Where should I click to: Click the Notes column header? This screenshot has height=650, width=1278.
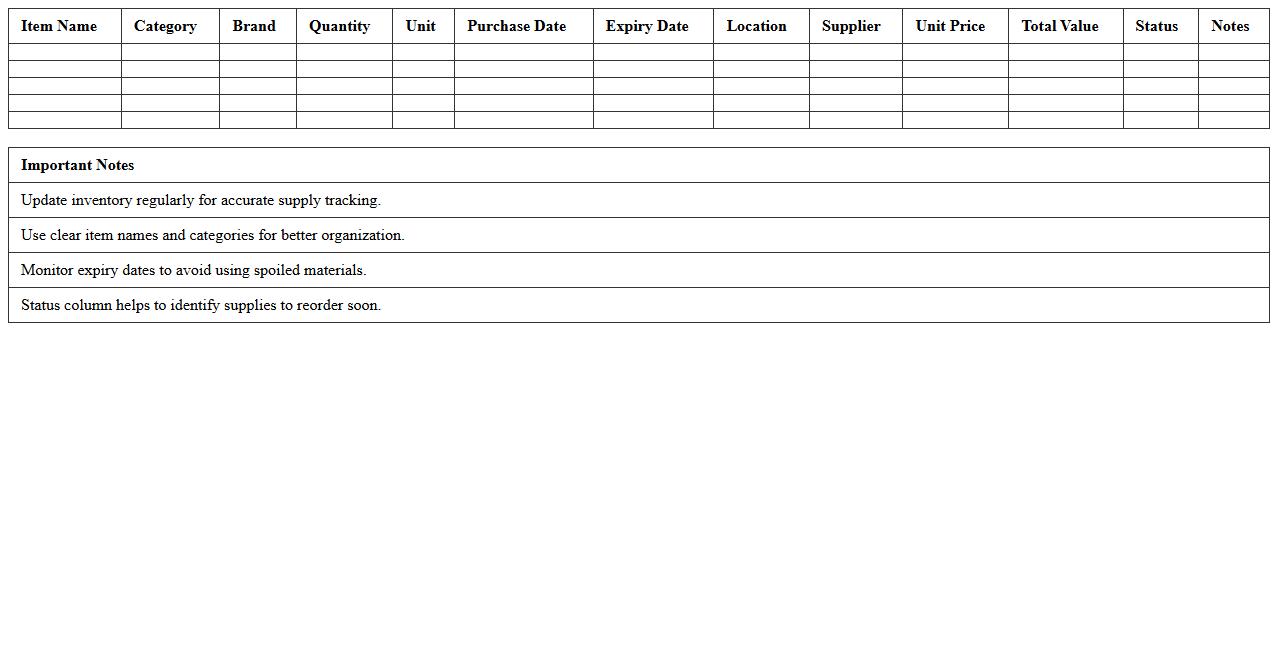(x=1230, y=26)
